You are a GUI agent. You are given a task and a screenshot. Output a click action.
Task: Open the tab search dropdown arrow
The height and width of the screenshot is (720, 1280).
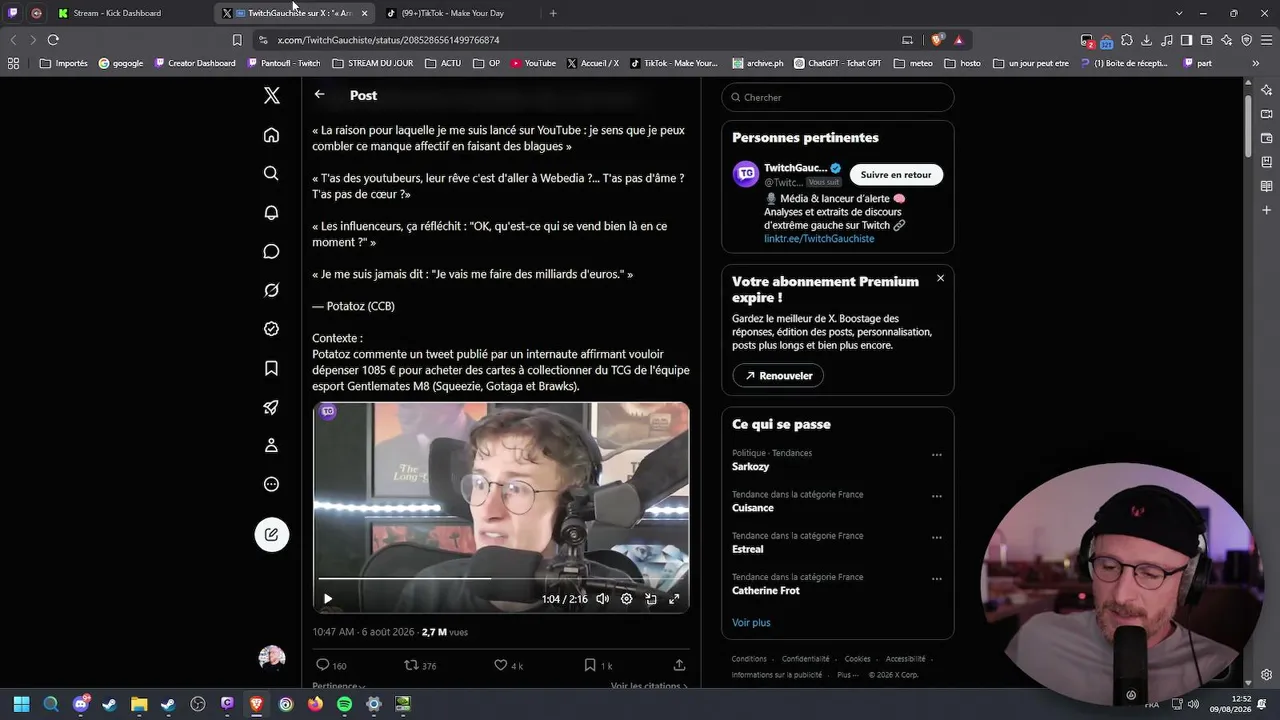(x=1179, y=13)
